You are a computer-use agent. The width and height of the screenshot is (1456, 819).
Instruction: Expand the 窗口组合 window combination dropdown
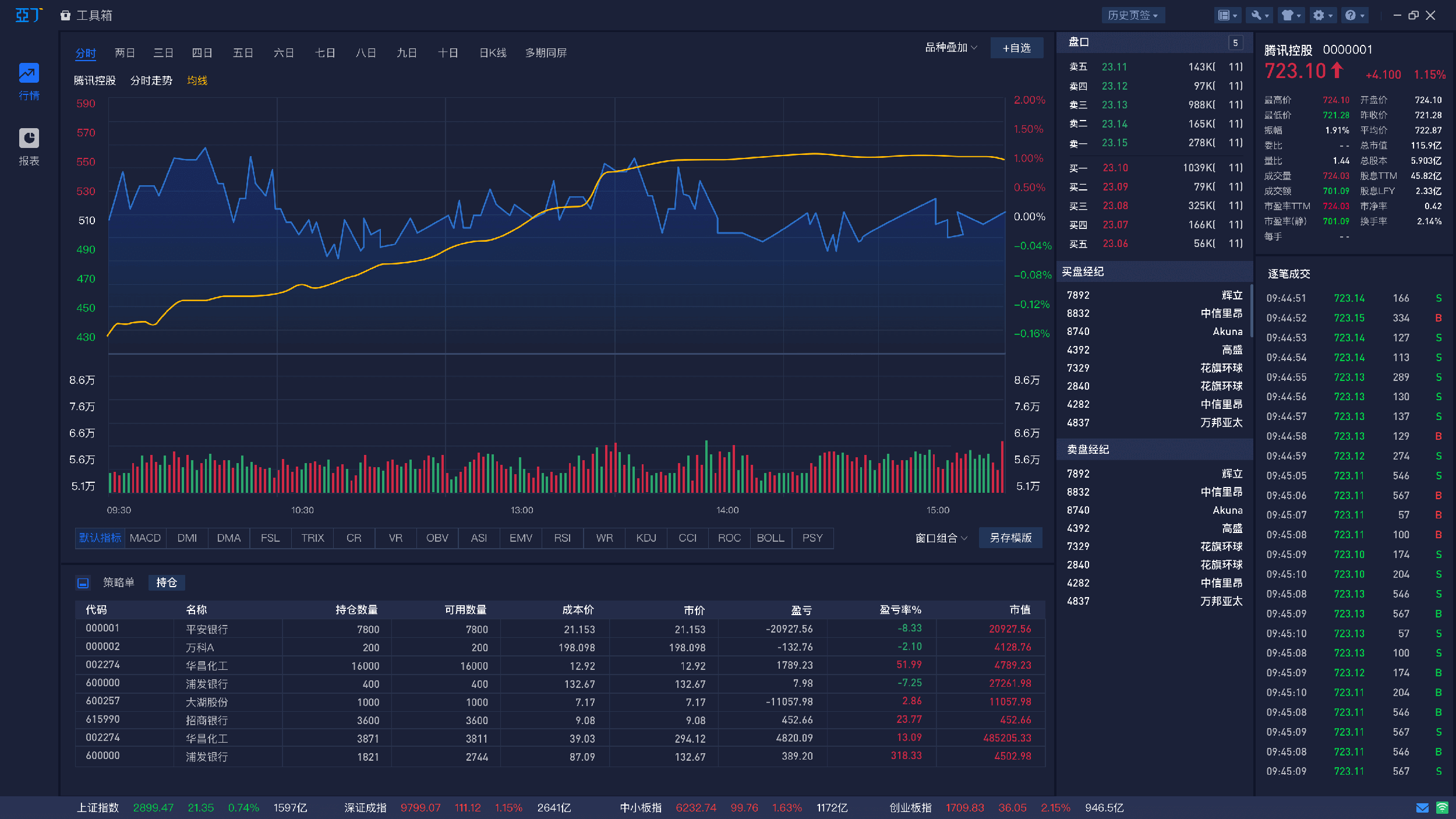[x=941, y=538]
